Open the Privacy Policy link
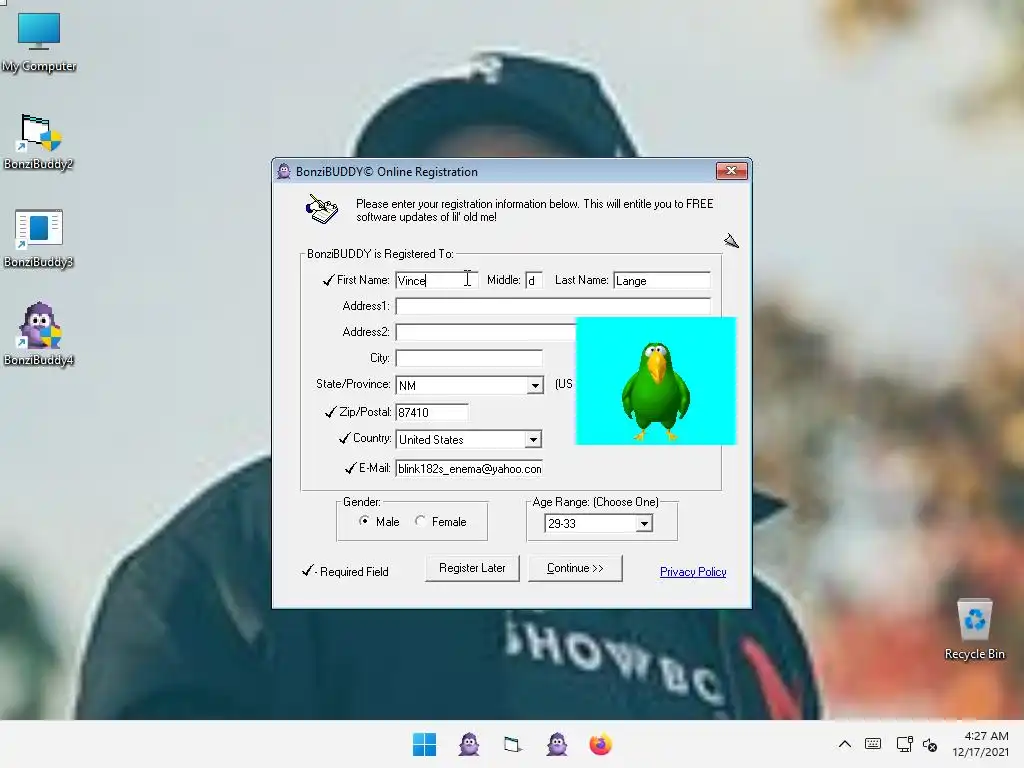 [693, 572]
